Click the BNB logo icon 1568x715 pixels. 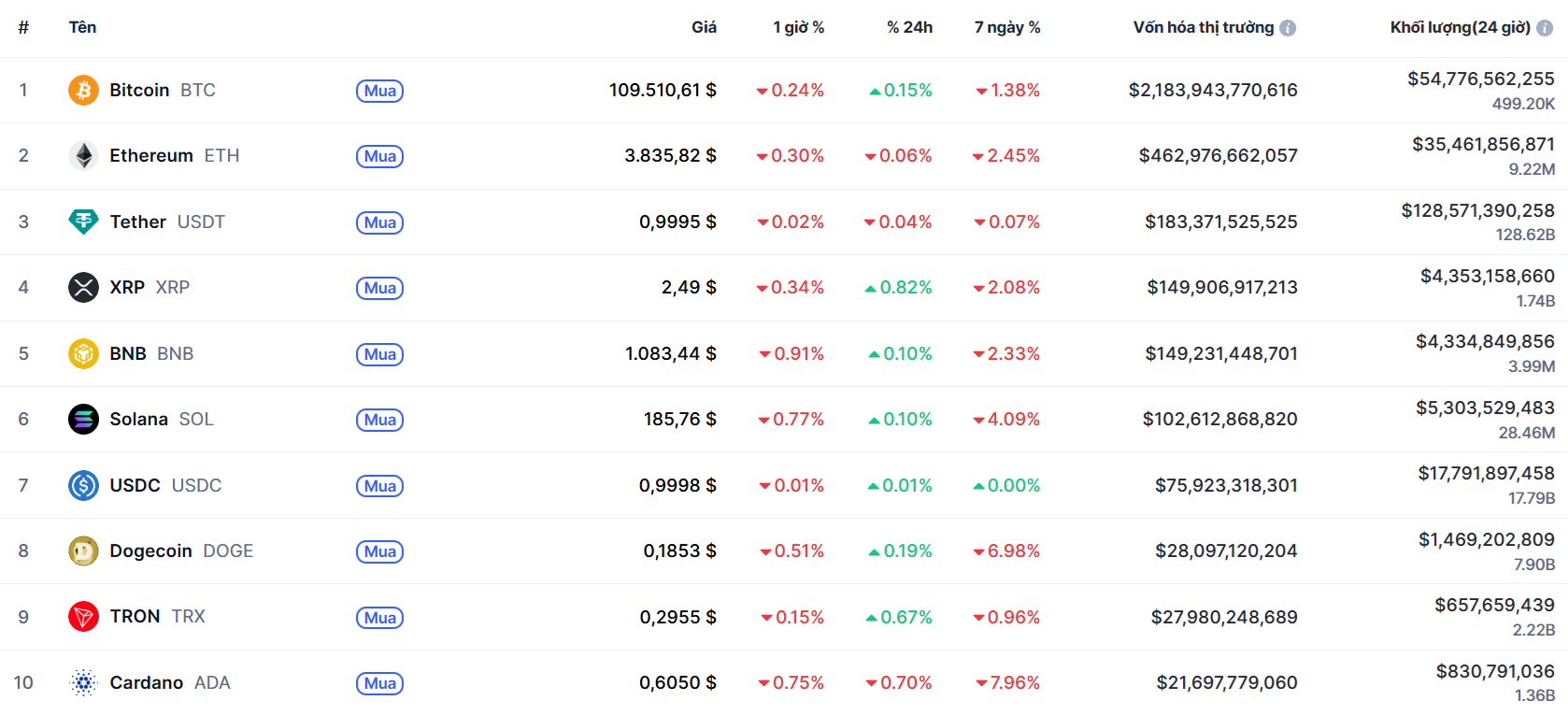click(x=83, y=353)
